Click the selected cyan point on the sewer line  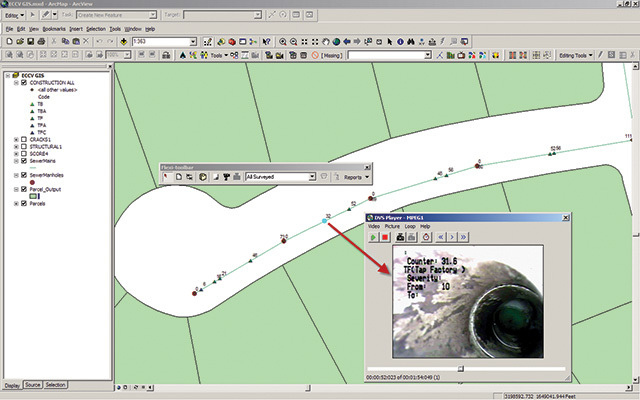(326, 218)
